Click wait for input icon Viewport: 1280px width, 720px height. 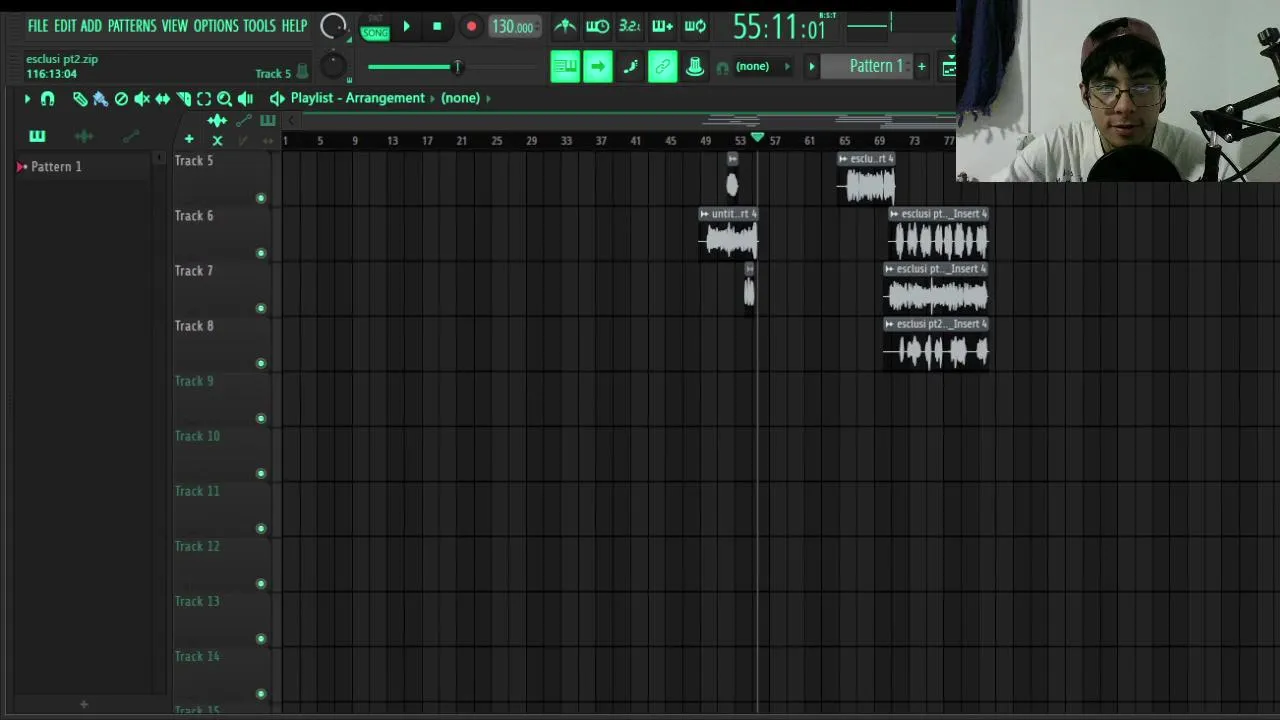pyautogui.click(x=597, y=26)
